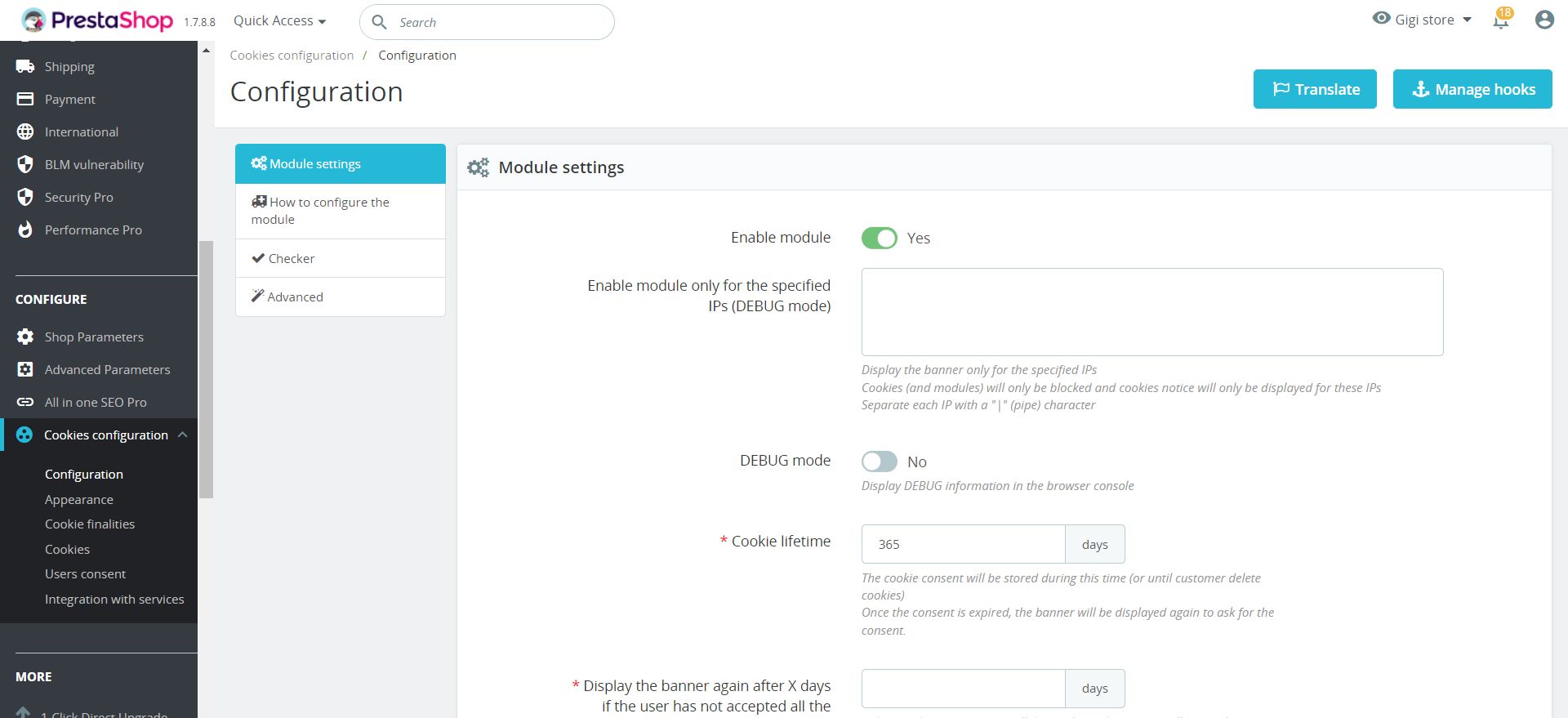Expand the Gigi store dropdown arrow

[x=1468, y=20]
